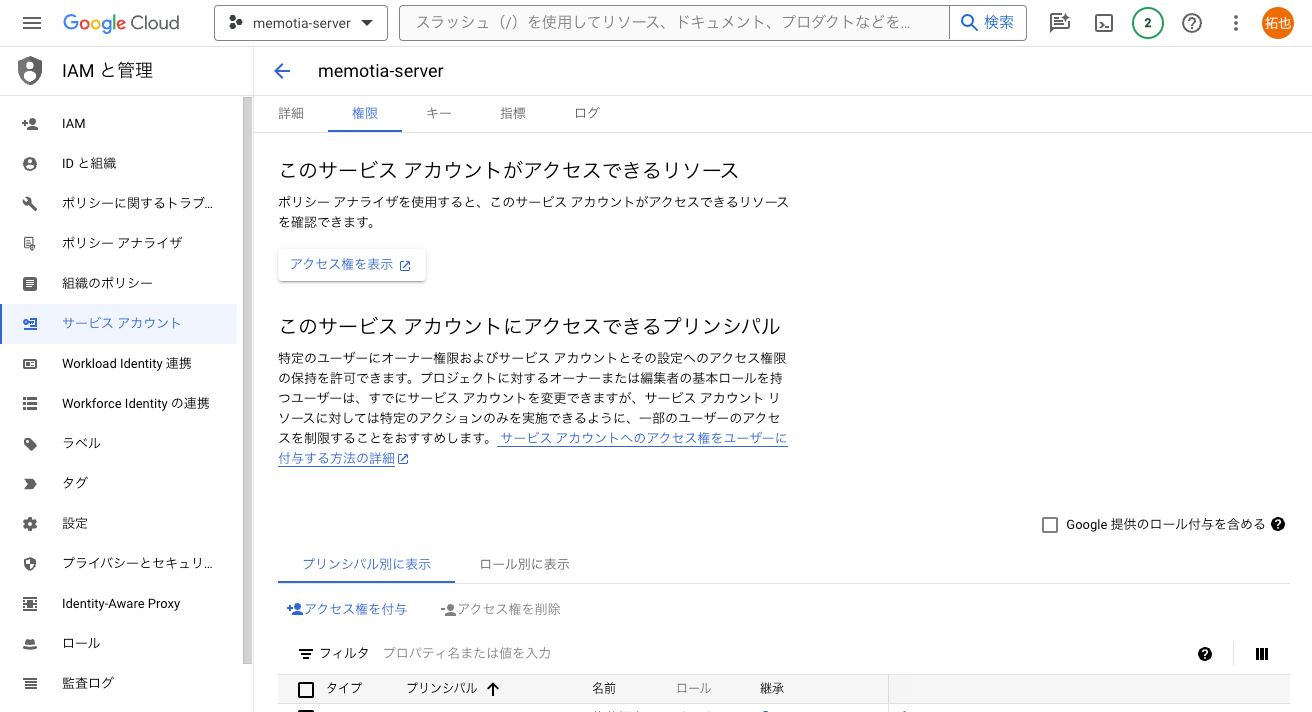Open ポリシーに関するトラブ... sidebar item
The height and width of the screenshot is (712, 1312).
[x=120, y=204]
